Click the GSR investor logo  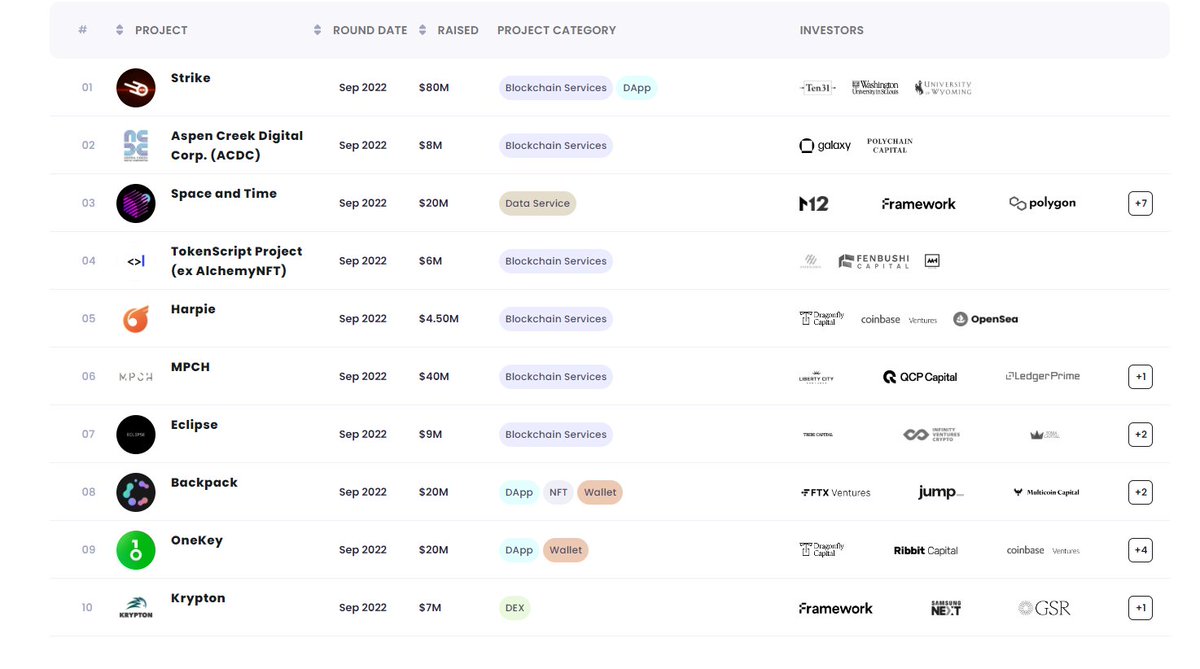pyautogui.click(x=1044, y=608)
